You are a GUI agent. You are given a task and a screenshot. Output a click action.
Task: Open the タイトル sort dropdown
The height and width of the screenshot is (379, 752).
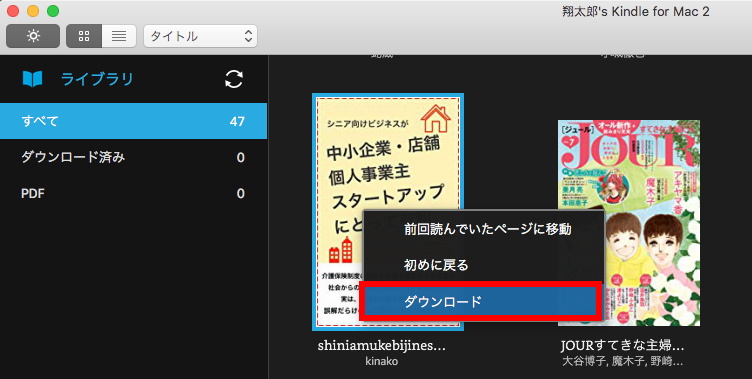coord(200,36)
